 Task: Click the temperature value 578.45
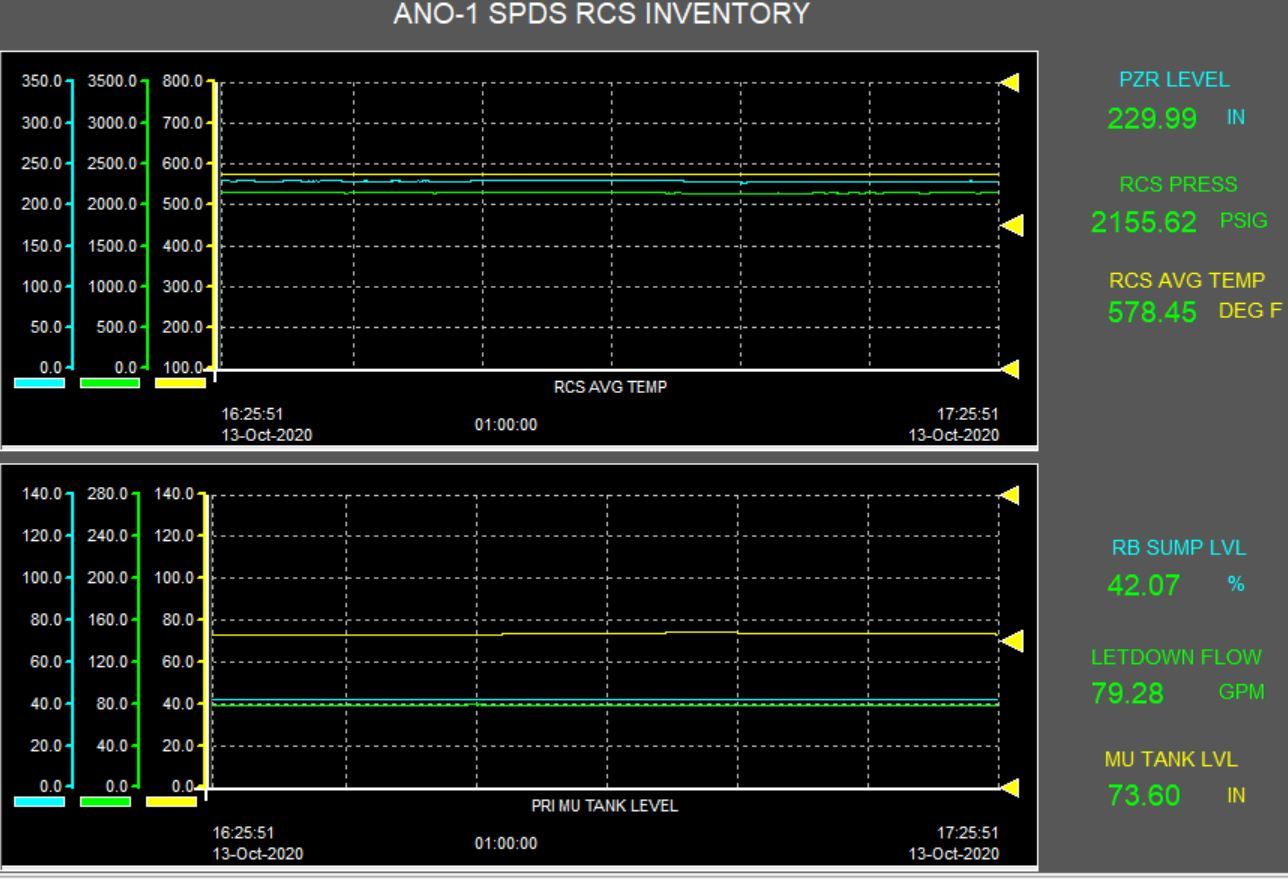pyautogui.click(x=1152, y=313)
